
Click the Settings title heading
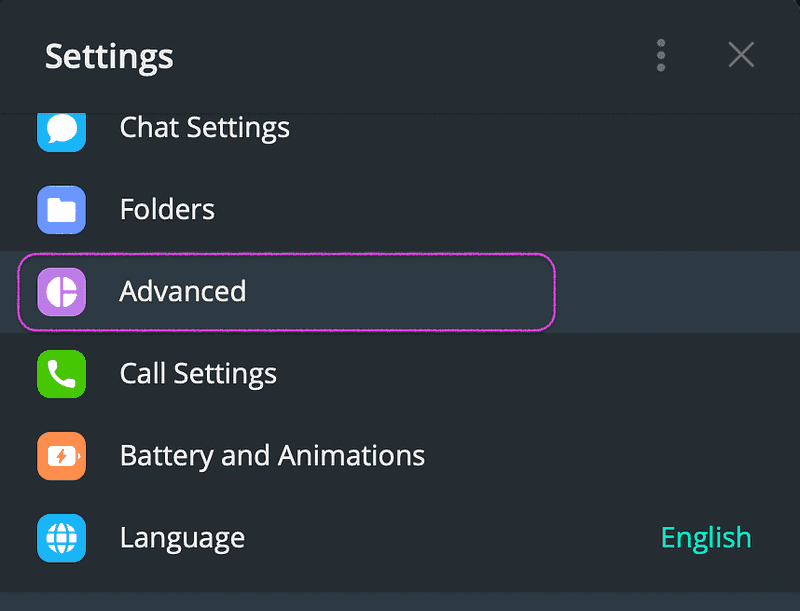109,56
